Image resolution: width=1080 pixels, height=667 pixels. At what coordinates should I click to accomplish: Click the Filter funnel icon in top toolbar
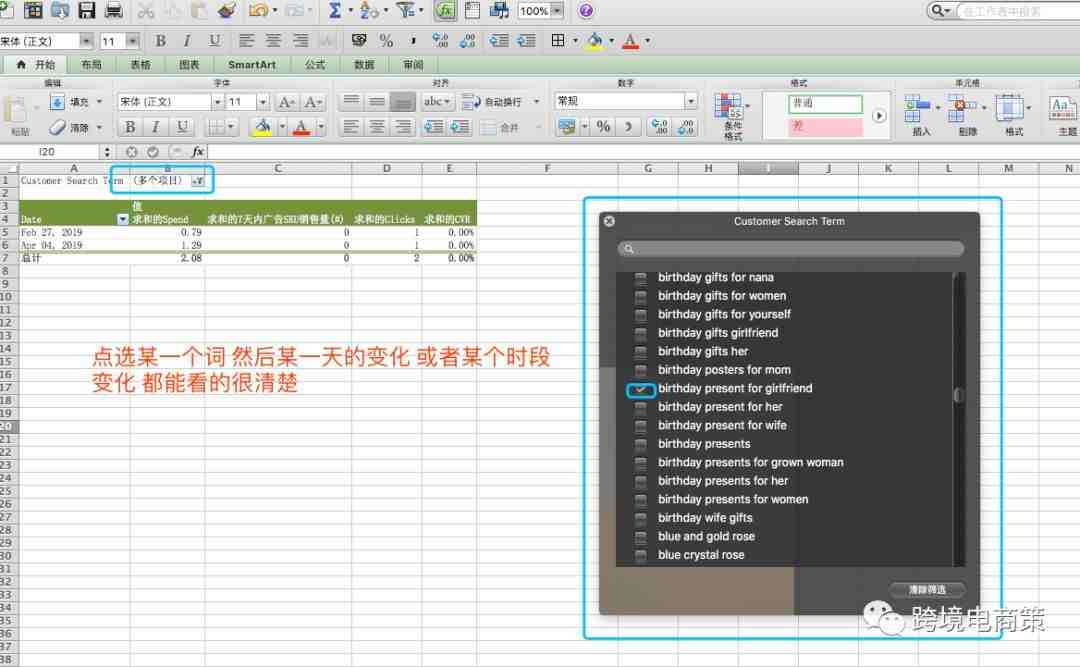[405, 10]
